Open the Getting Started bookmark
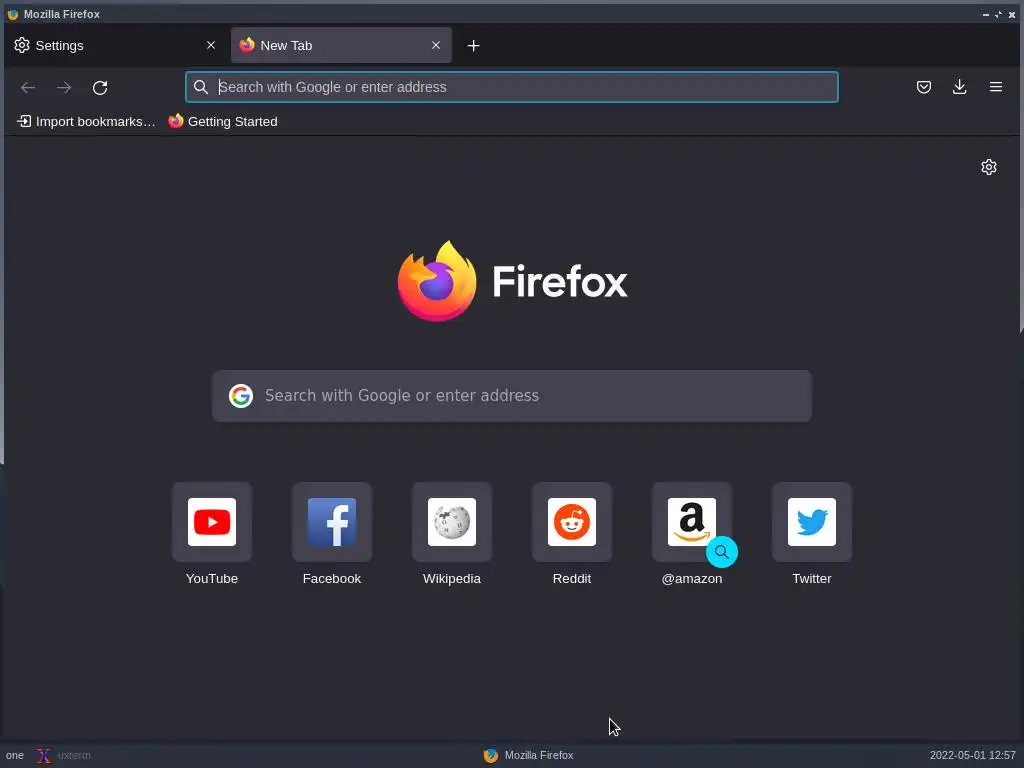Image resolution: width=1024 pixels, height=768 pixels. [223, 121]
